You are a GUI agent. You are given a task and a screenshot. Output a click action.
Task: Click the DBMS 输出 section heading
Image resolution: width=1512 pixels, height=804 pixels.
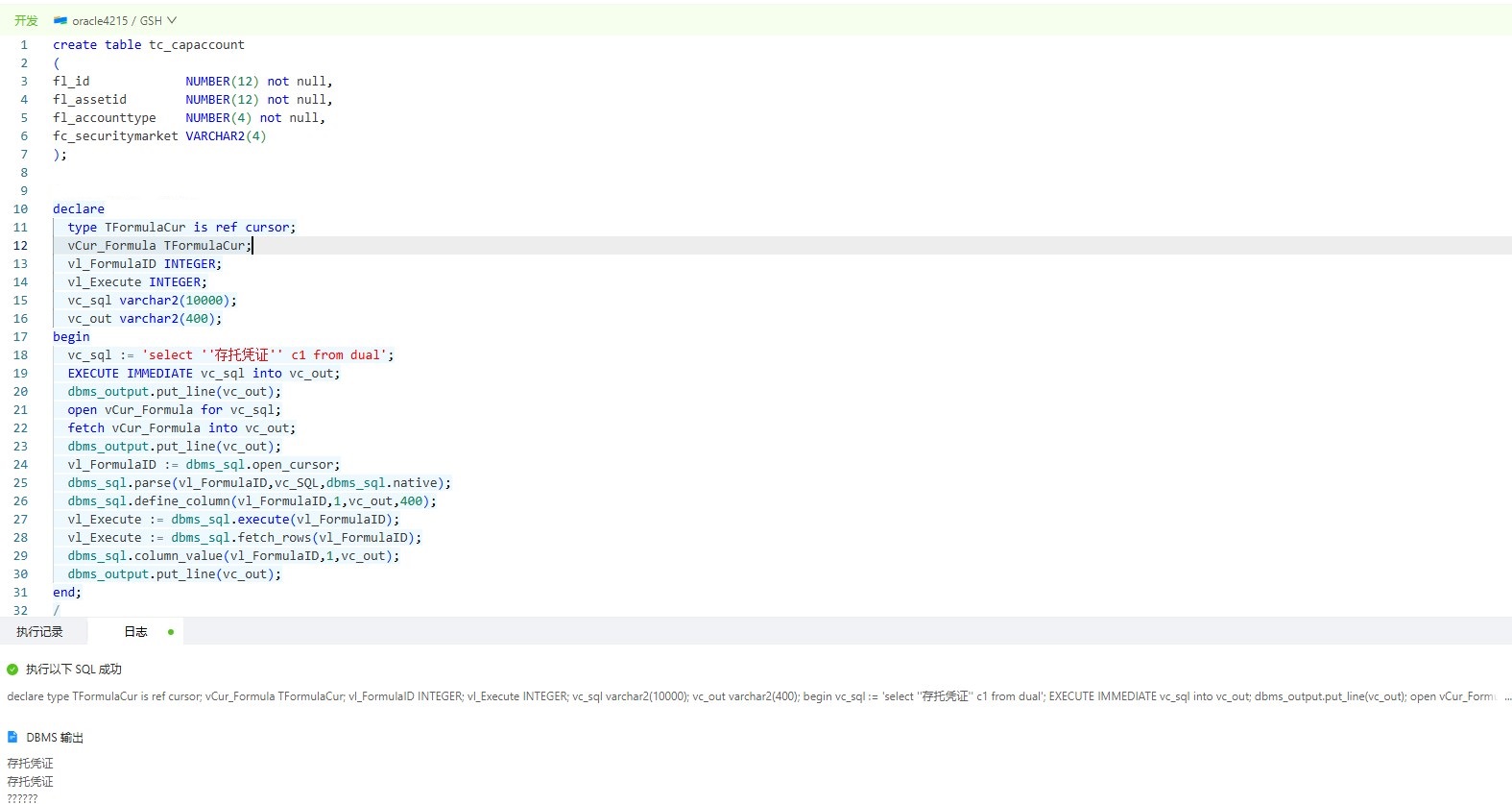pos(55,738)
